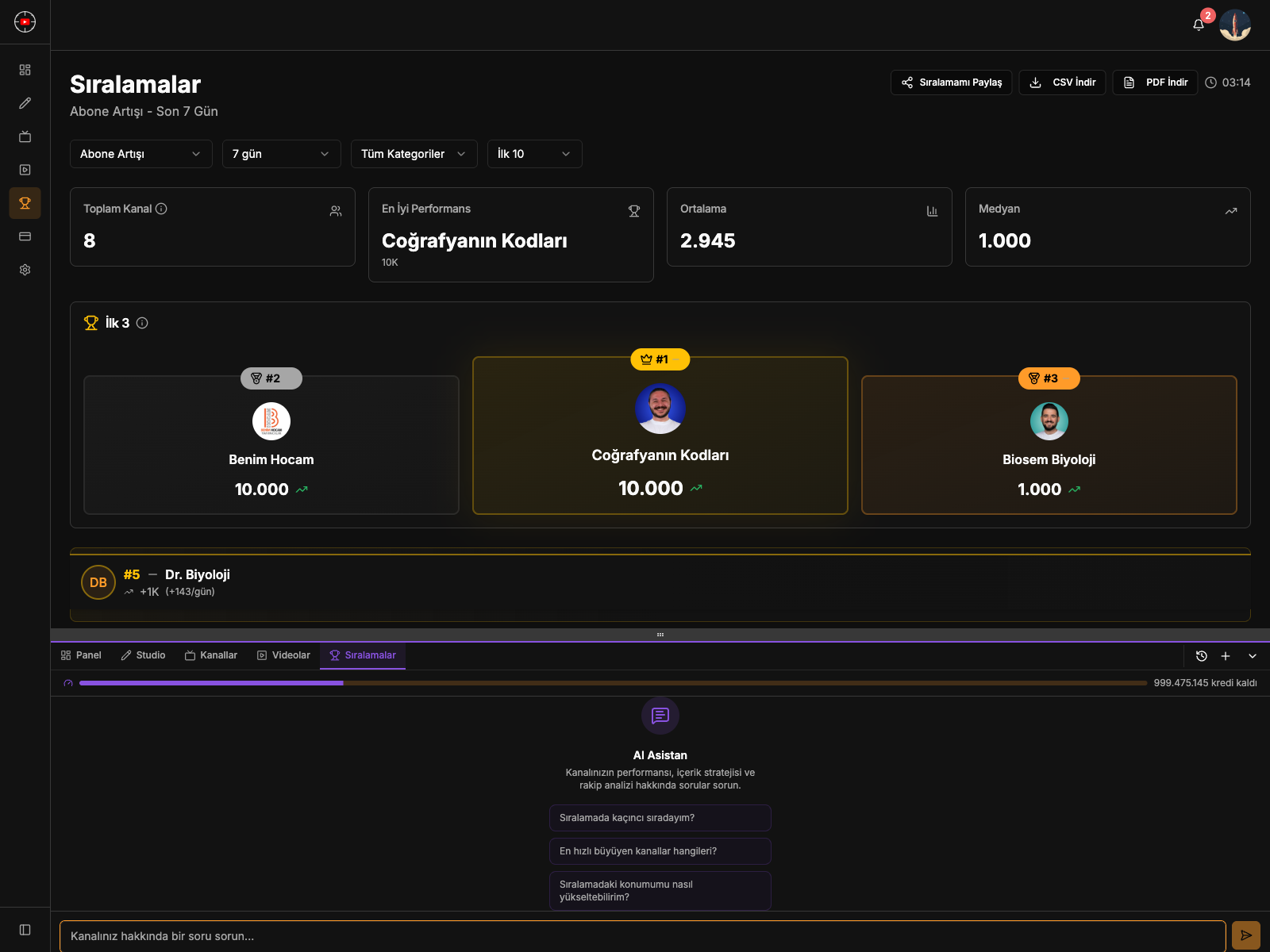Click the '03:14' time text
This screenshot has height=952, width=1270.
(x=1236, y=83)
